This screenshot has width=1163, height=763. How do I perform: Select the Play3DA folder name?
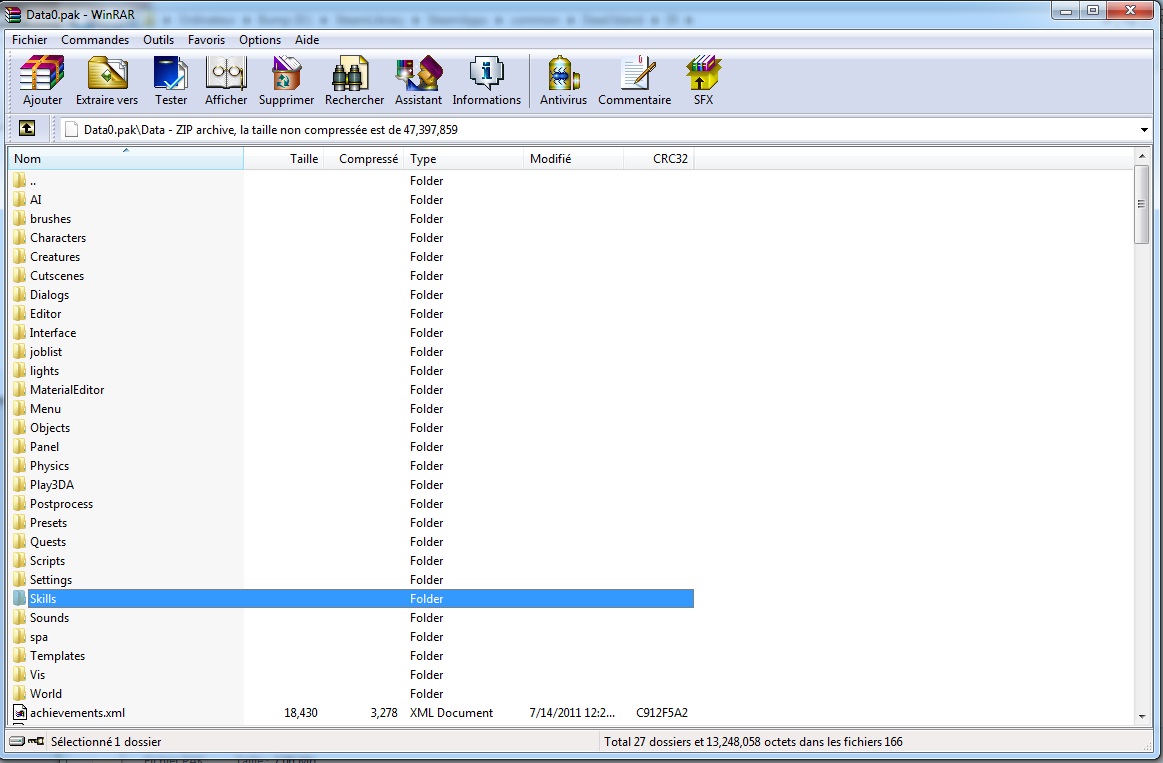tap(52, 485)
